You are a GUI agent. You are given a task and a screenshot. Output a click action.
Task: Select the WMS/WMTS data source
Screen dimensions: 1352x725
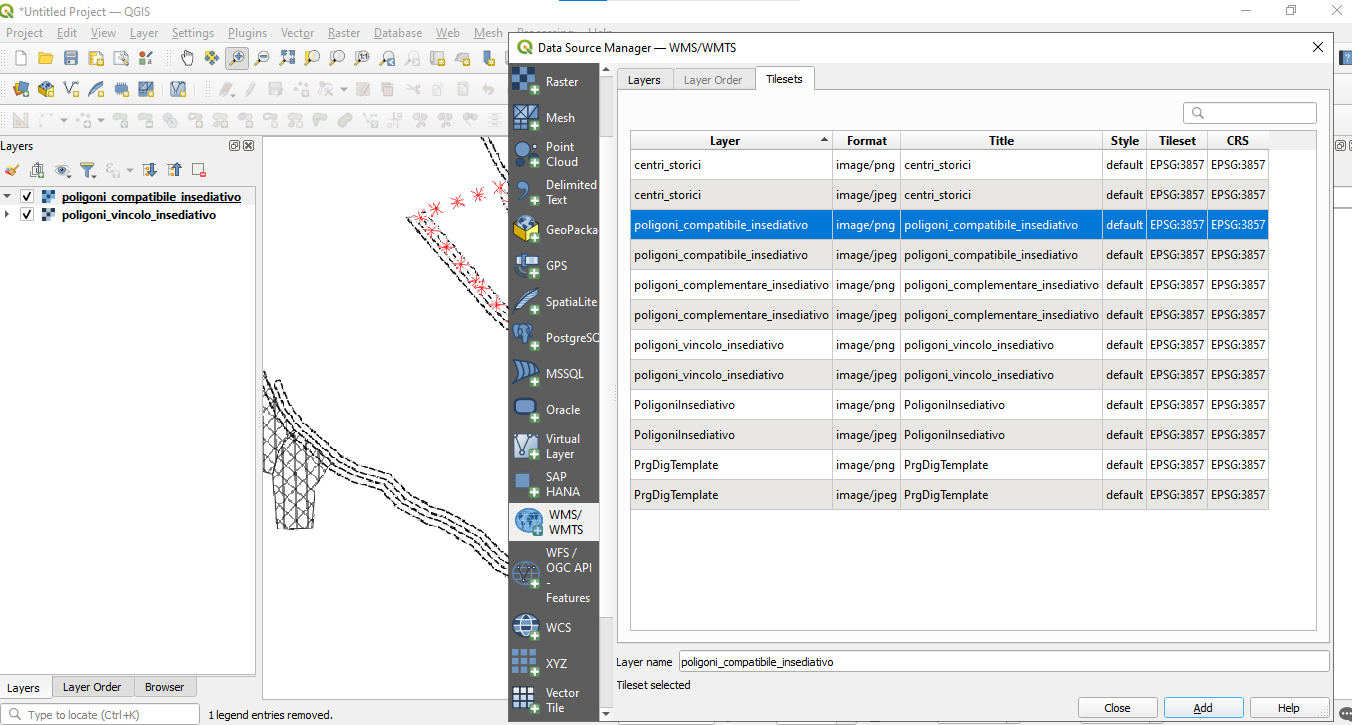pos(554,521)
